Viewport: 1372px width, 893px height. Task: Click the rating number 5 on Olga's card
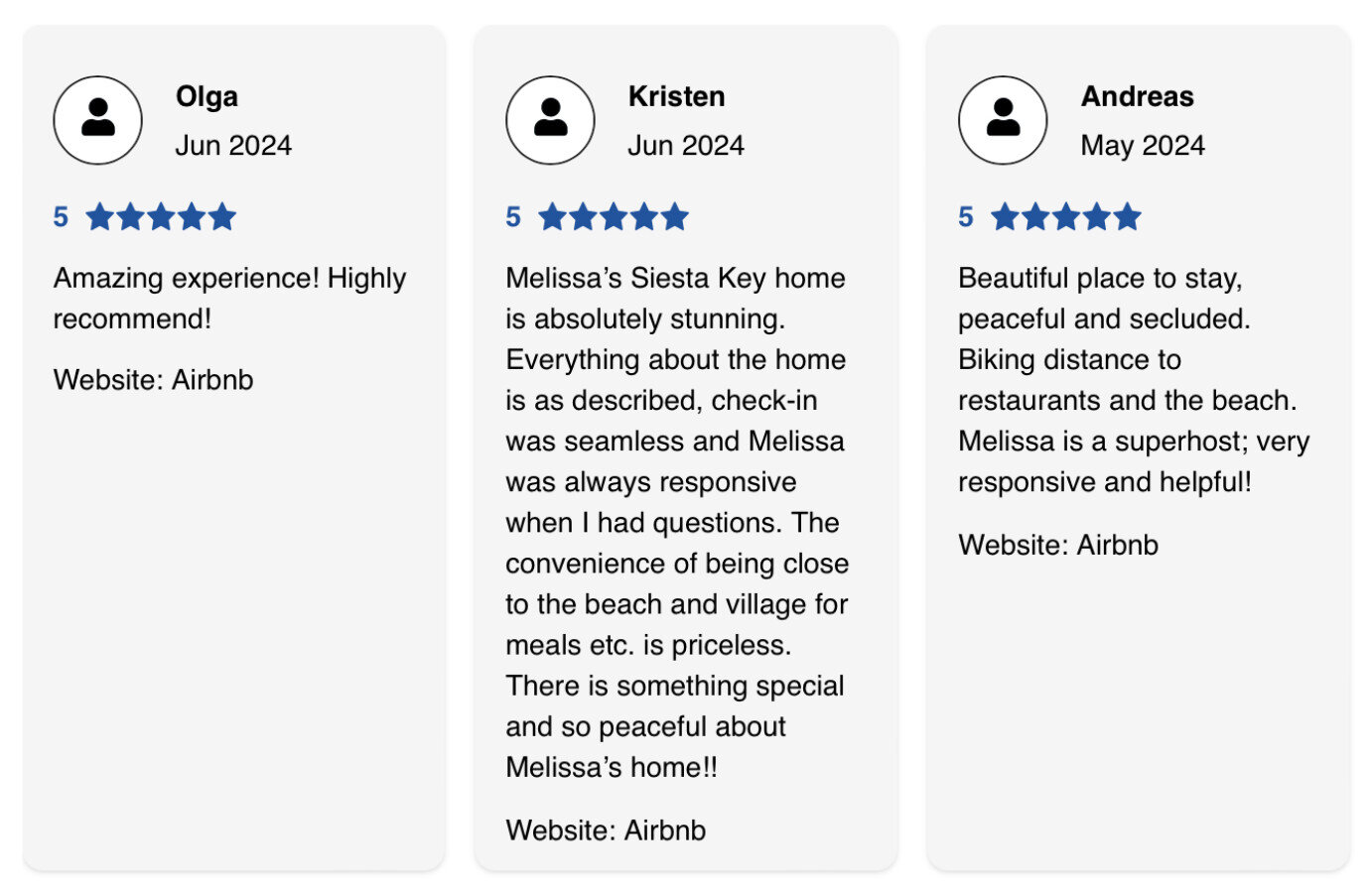point(61,216)
